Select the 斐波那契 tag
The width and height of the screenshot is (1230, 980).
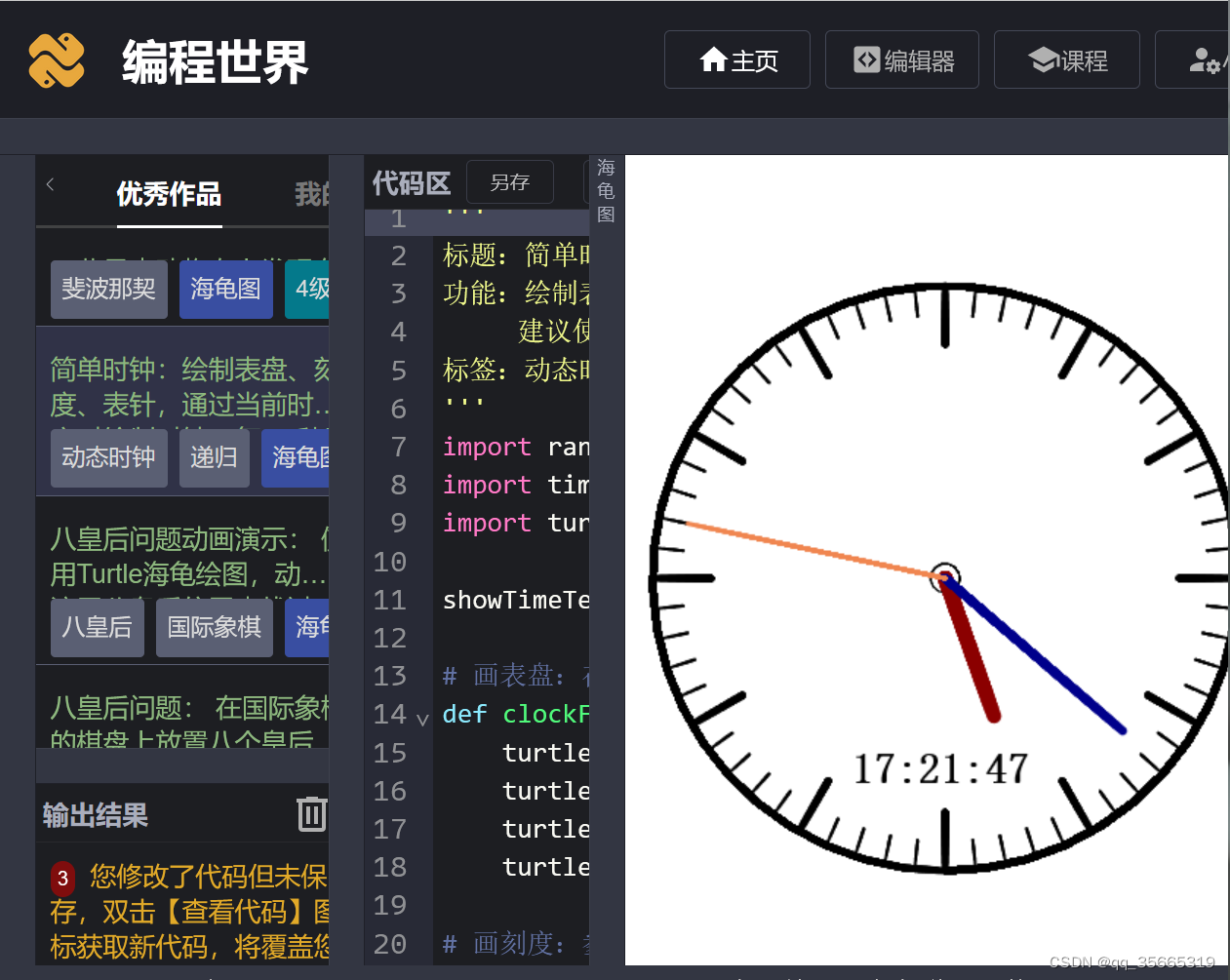pos(109,289)
